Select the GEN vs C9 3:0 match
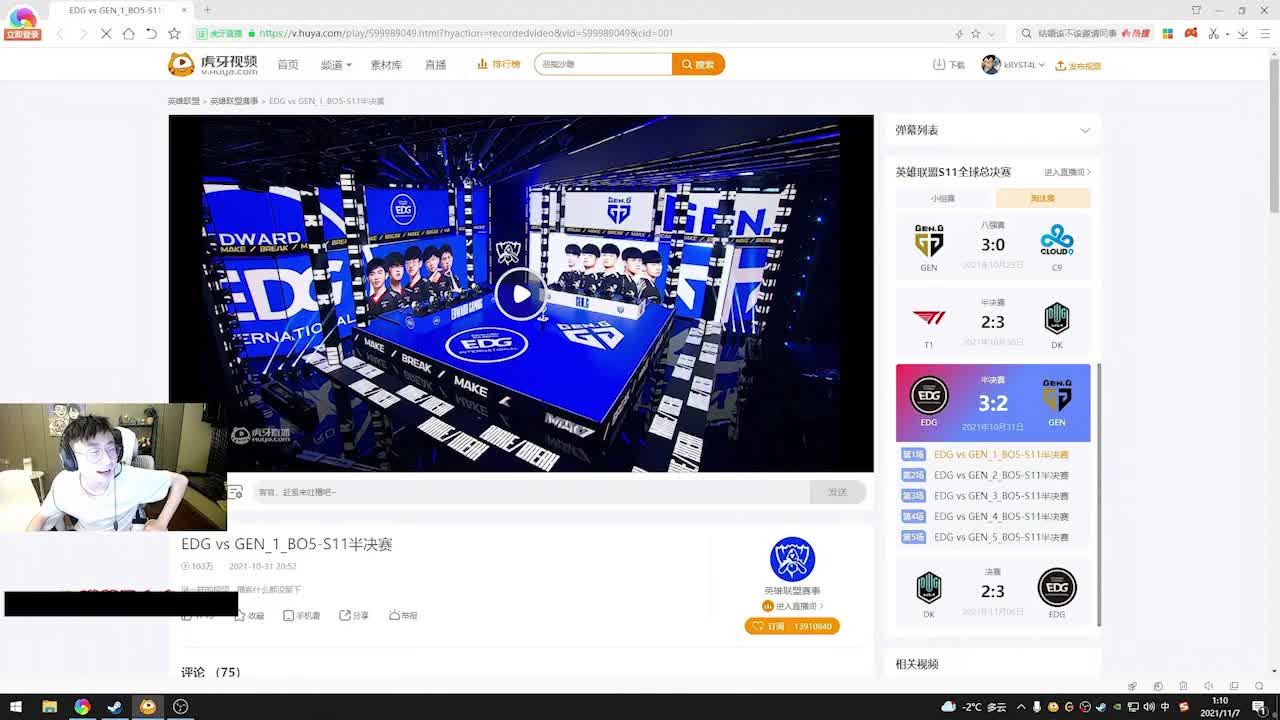 993,246
